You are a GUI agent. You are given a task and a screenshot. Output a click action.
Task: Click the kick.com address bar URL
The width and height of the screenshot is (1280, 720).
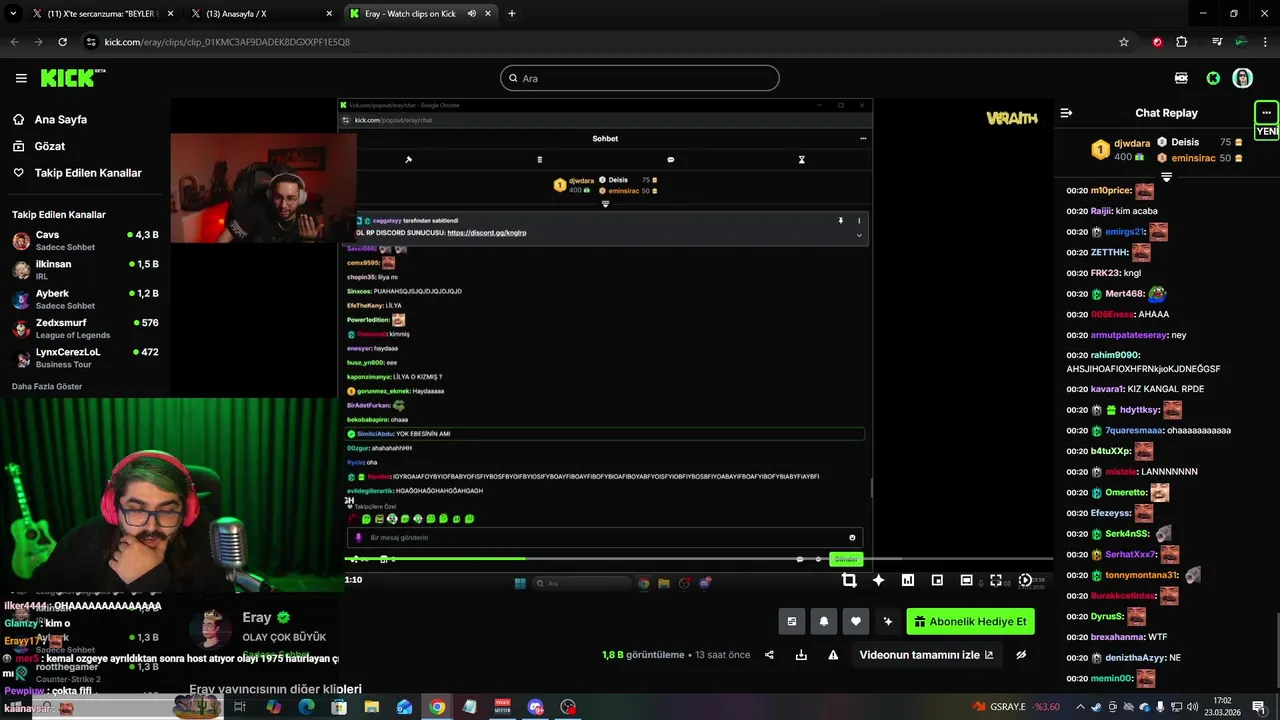(x=227, y=42)
